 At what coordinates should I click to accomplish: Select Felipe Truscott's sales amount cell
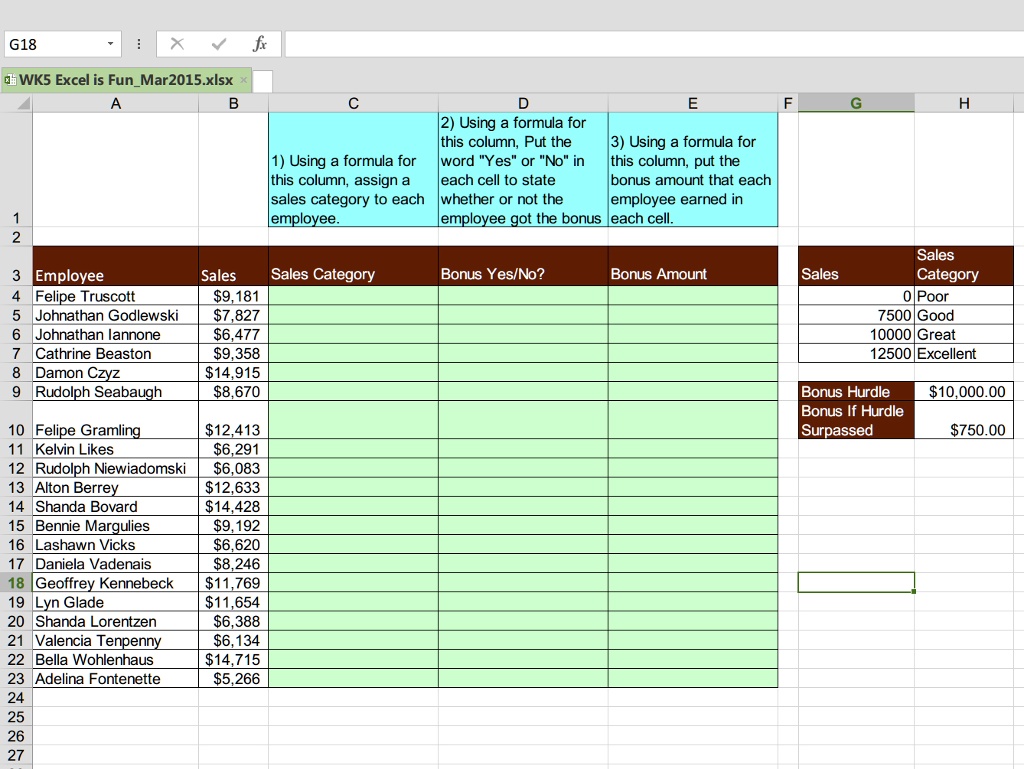coord(233,296)
